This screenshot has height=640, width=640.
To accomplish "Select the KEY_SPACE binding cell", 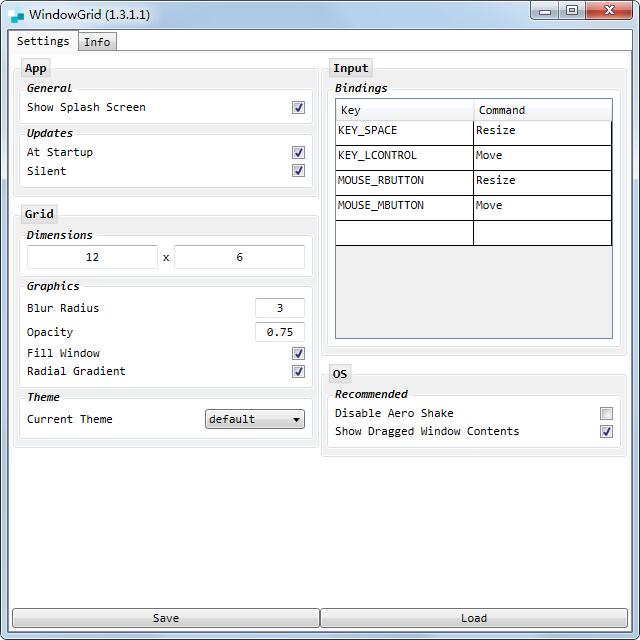I will click(x=404, y=131).
